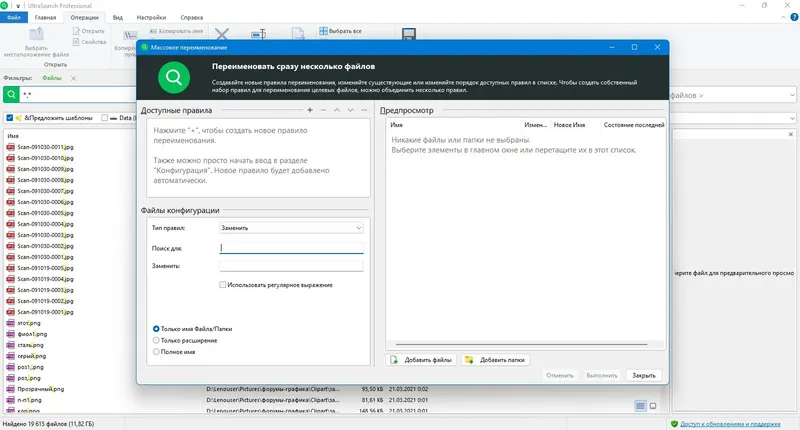
Task: Remove the 'Файлы' filter with the X
Action: coord(73,79)
